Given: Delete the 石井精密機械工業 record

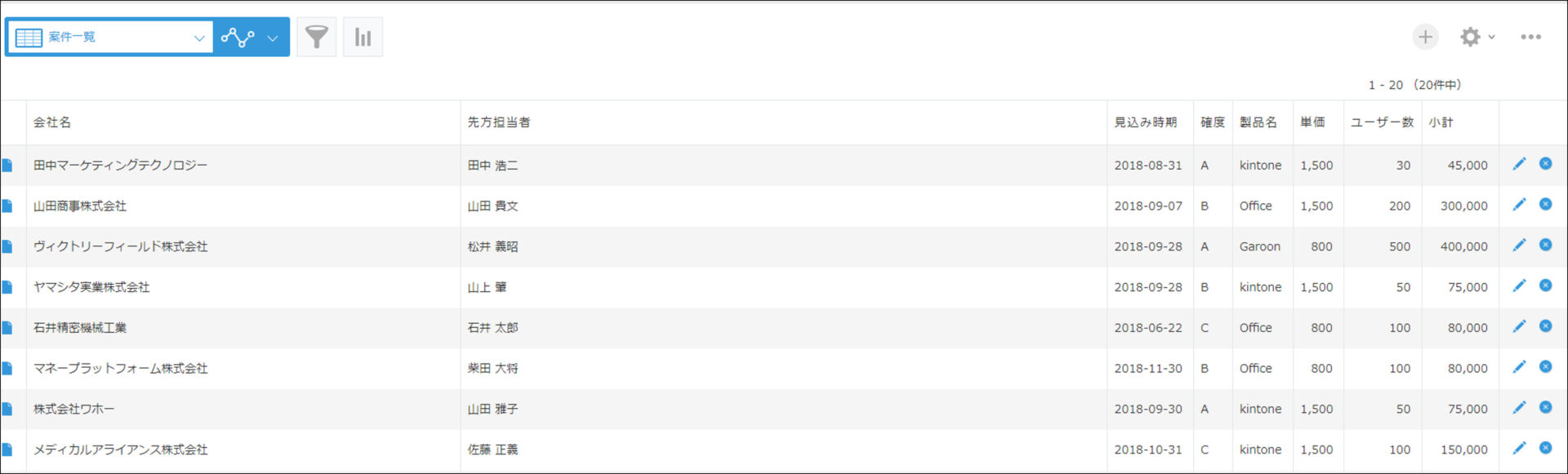Looking at the screenshot, I should [x=1545, y=326].
